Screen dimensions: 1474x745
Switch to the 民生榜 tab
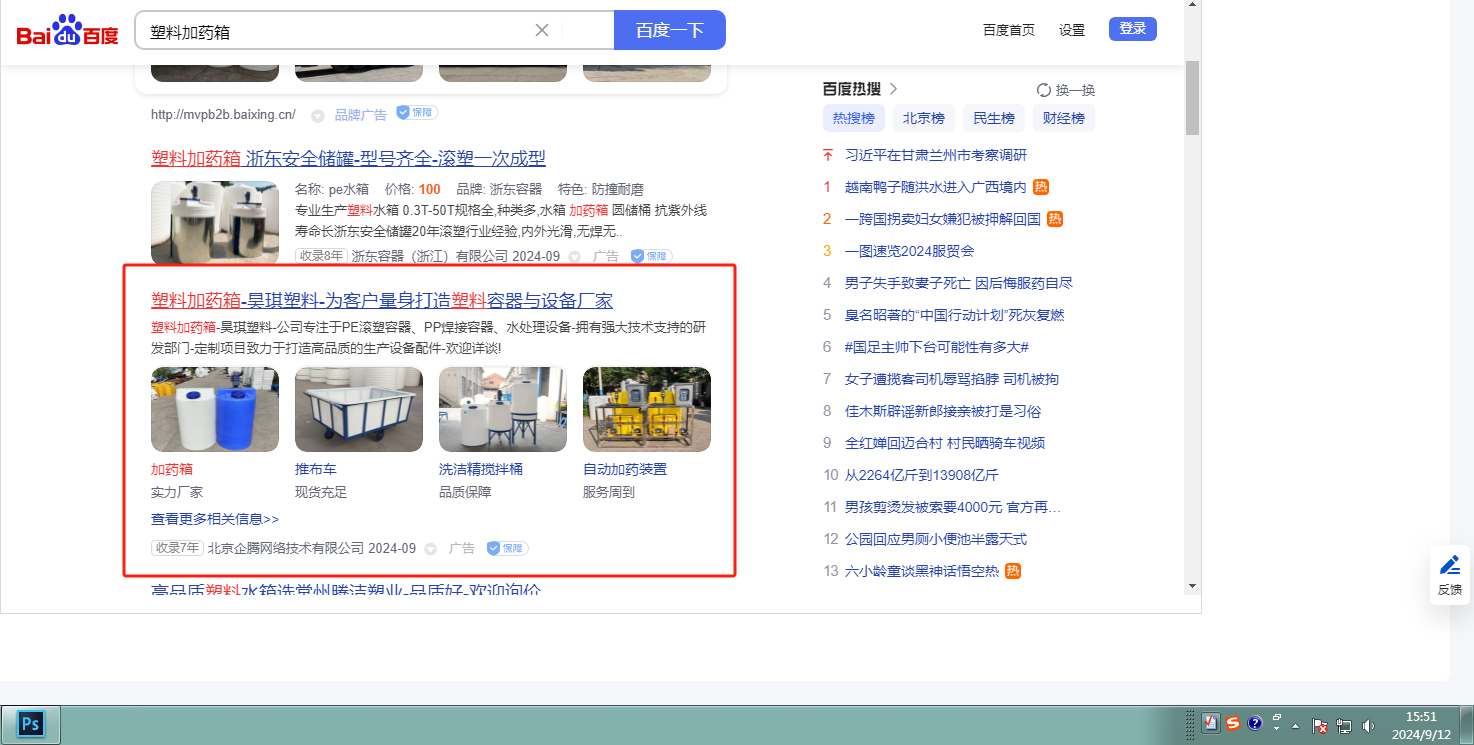coord(994,118)
